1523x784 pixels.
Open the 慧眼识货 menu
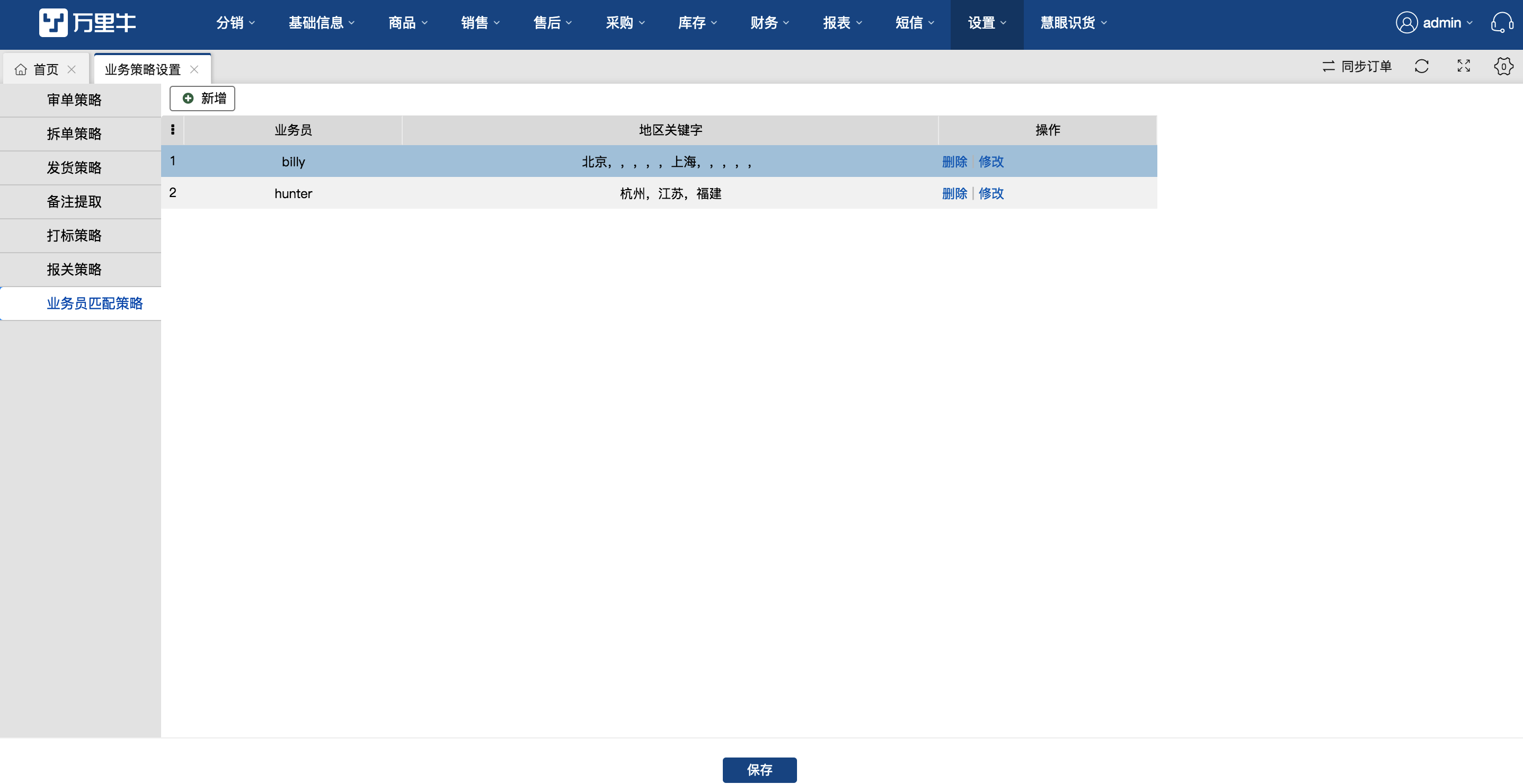pyautogui.click(x=1074, y=22)
